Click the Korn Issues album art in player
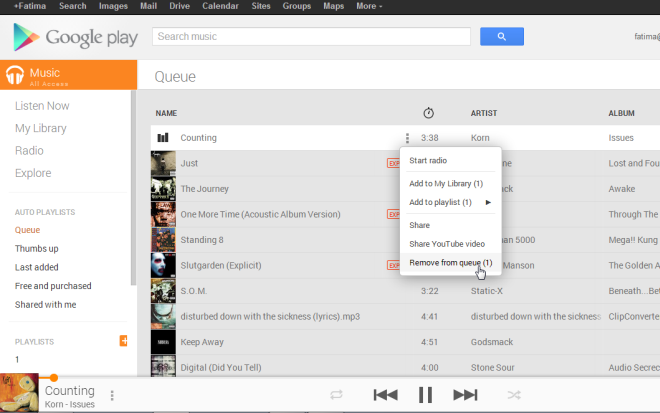 click(19, 393)
